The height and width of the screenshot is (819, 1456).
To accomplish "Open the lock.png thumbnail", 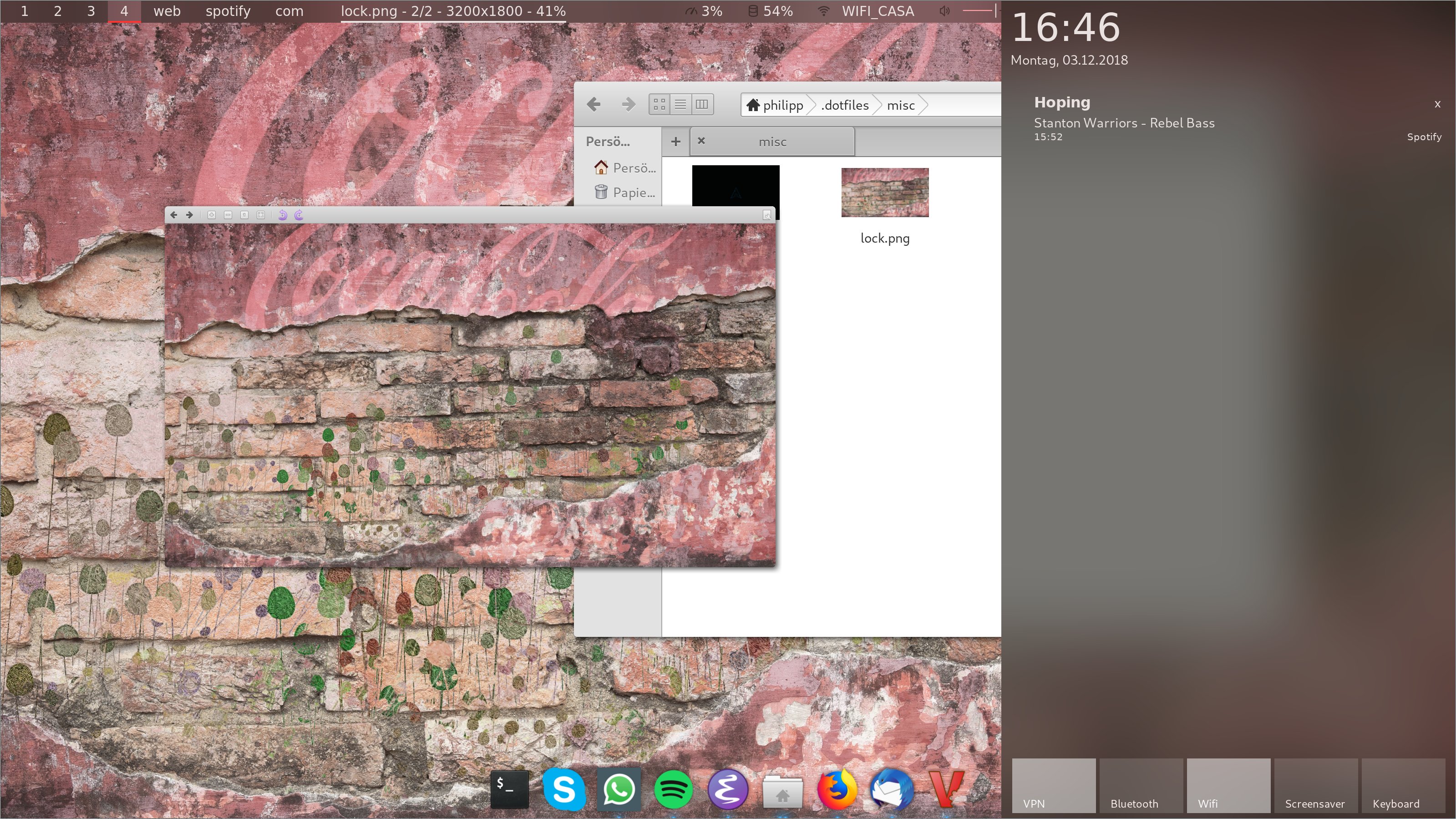I will [x=884, y=192].
